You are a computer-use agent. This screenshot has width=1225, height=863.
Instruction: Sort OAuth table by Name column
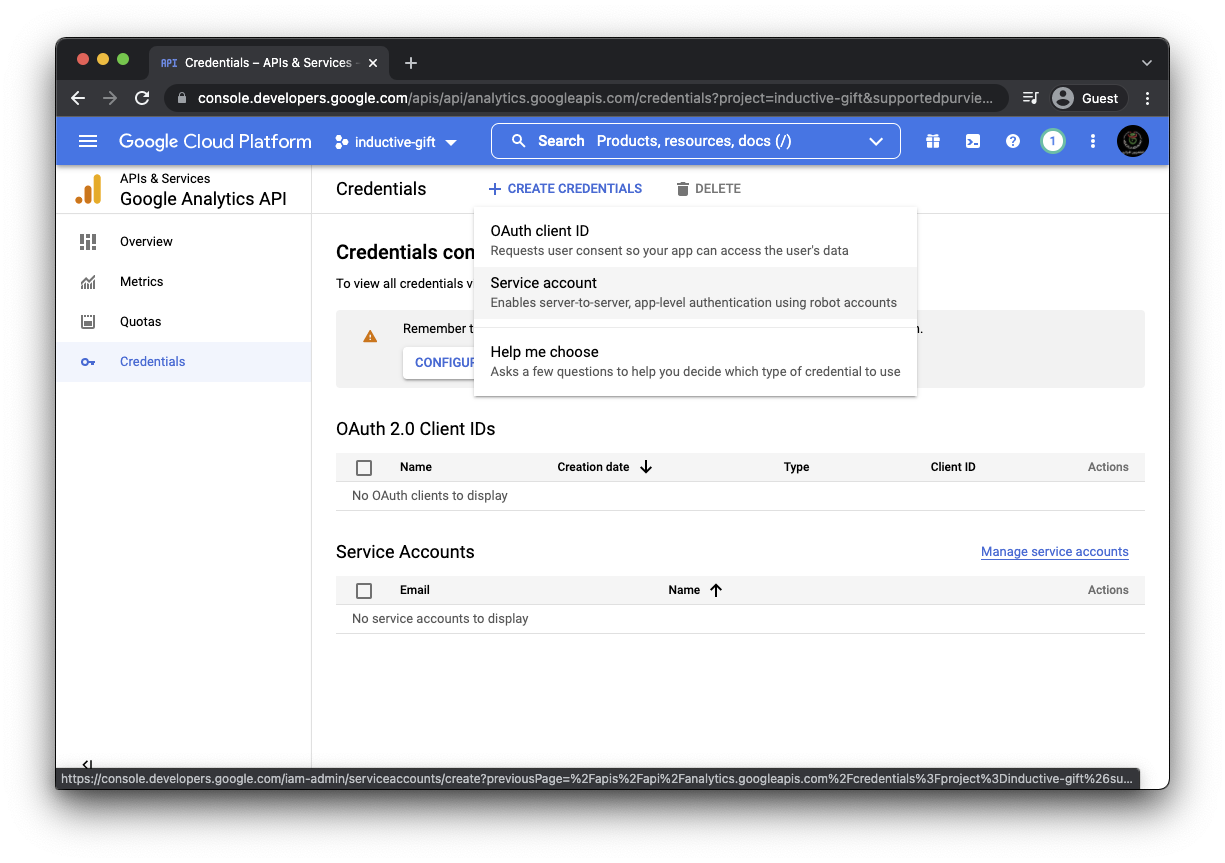(416, 467)
